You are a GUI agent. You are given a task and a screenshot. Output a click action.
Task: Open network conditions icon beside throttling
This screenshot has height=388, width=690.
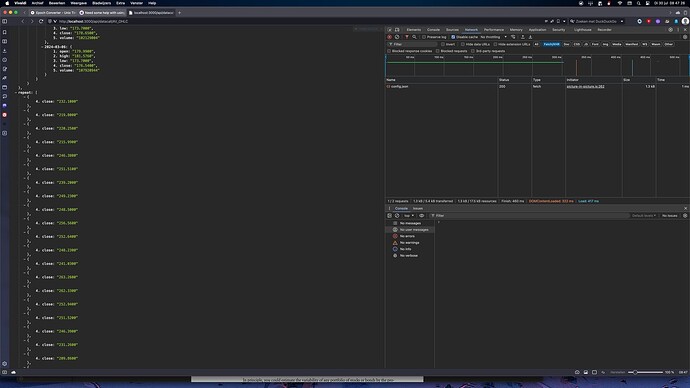pyautogui.click(x=513, y=37)
